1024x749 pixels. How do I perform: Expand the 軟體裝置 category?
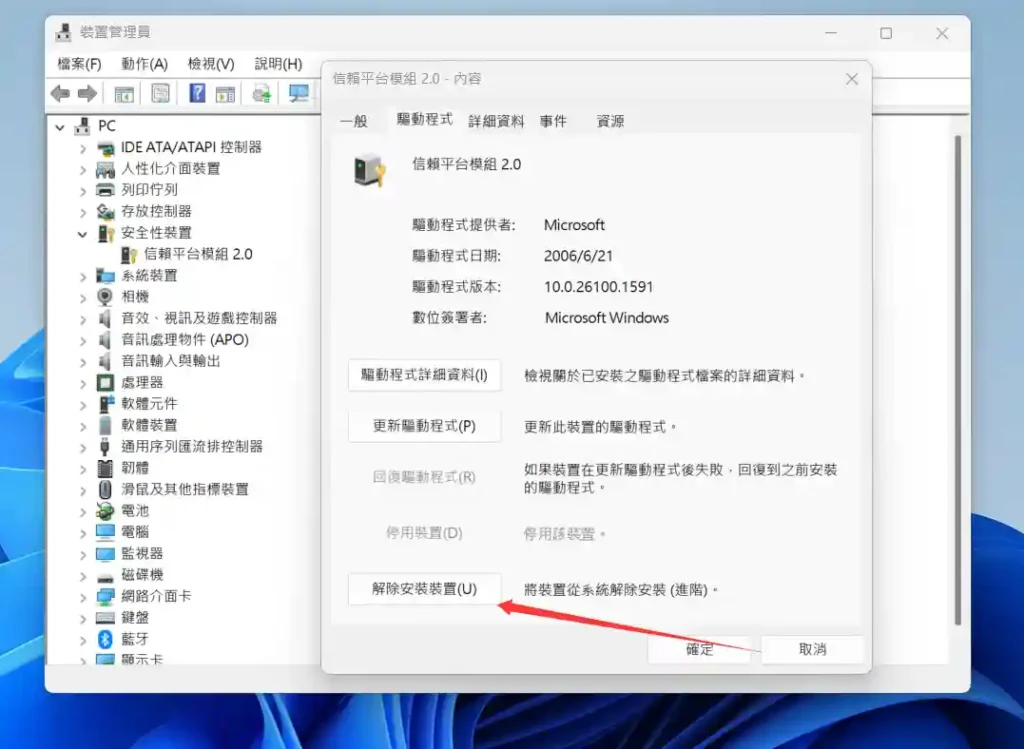click(83, 426)
